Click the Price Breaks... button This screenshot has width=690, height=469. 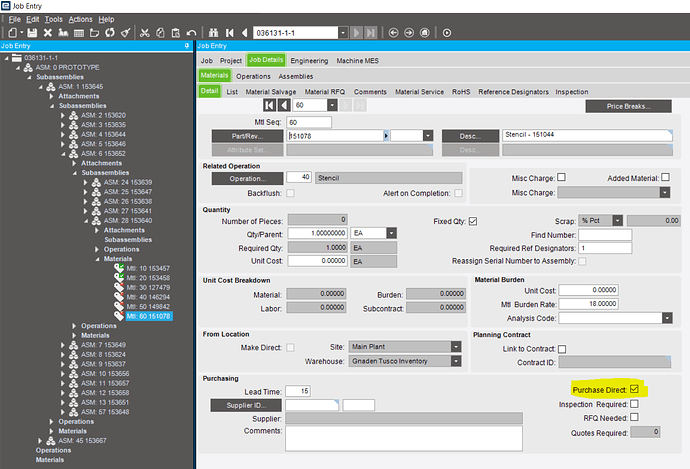[x=628, y=106]
